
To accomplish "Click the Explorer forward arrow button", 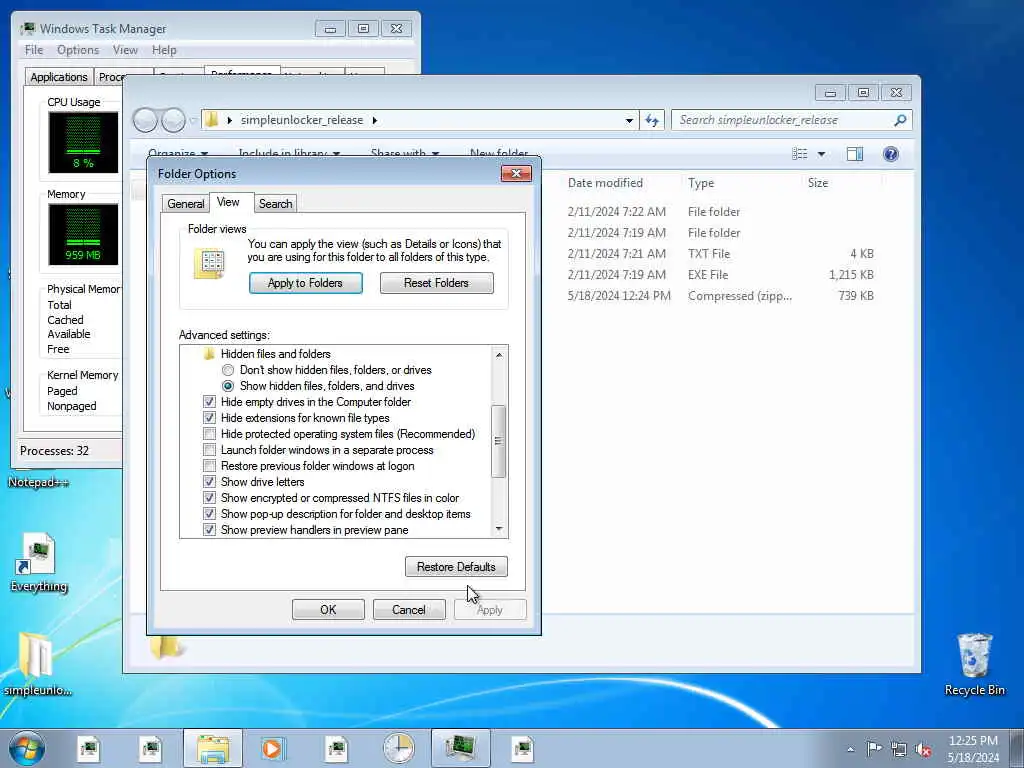I will coord(173,120).
